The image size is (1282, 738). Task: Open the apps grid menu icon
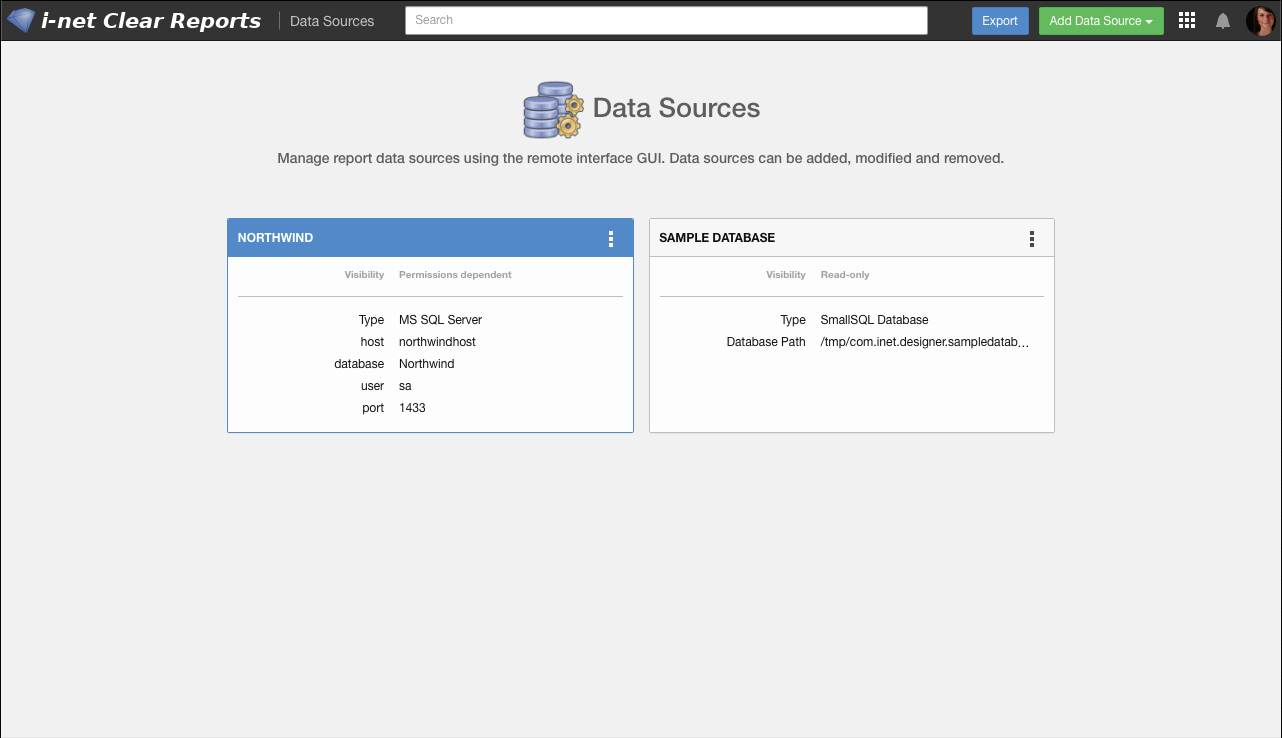click(1187, 20)
